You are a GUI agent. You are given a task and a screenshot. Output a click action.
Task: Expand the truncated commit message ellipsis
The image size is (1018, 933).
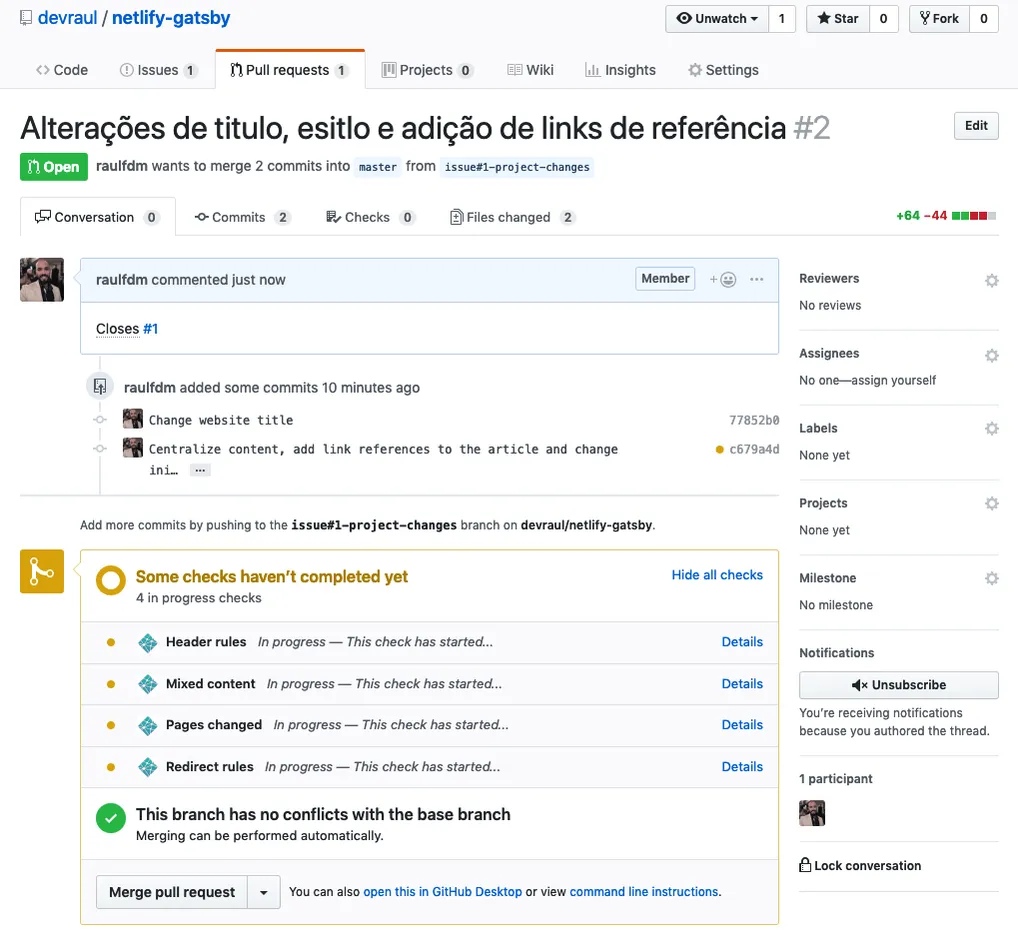tap(200, 470)
